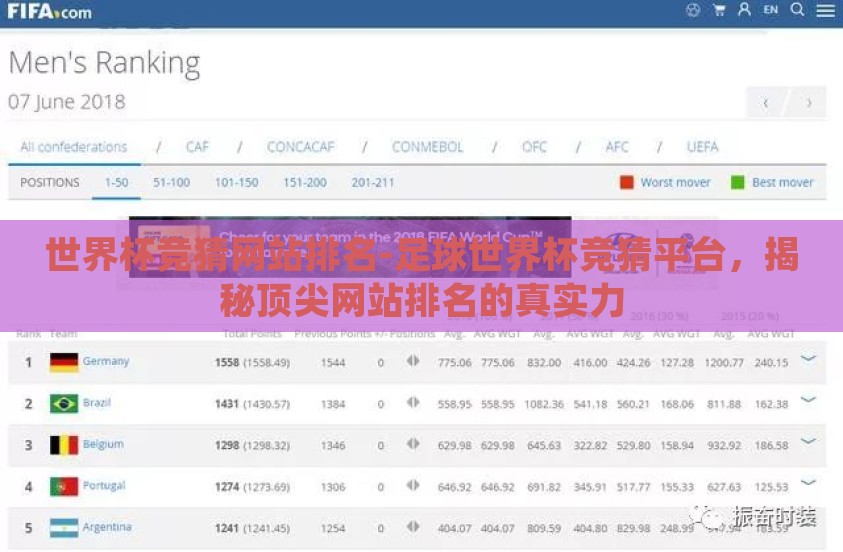The height and width of the screenshot is (552, 843).
Task: Open the shopping cart icon
Action: pos(719,10)
